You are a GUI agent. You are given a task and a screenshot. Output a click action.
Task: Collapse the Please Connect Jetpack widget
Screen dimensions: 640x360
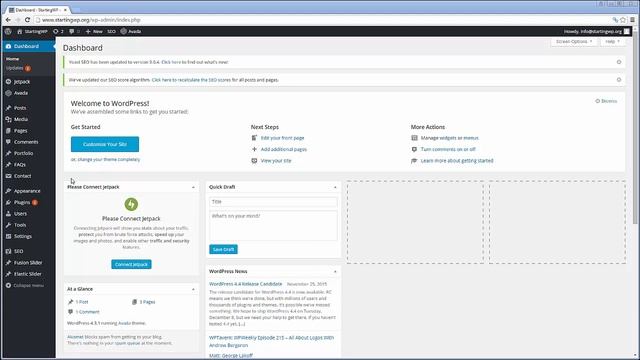tap(193, 187)
